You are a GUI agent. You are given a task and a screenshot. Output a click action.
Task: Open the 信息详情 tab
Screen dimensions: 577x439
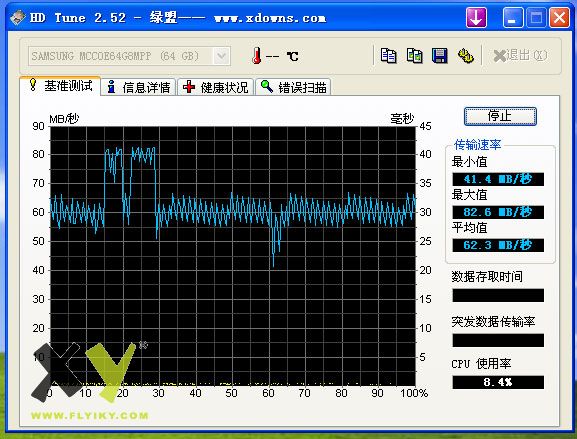(x=138, y=87)
